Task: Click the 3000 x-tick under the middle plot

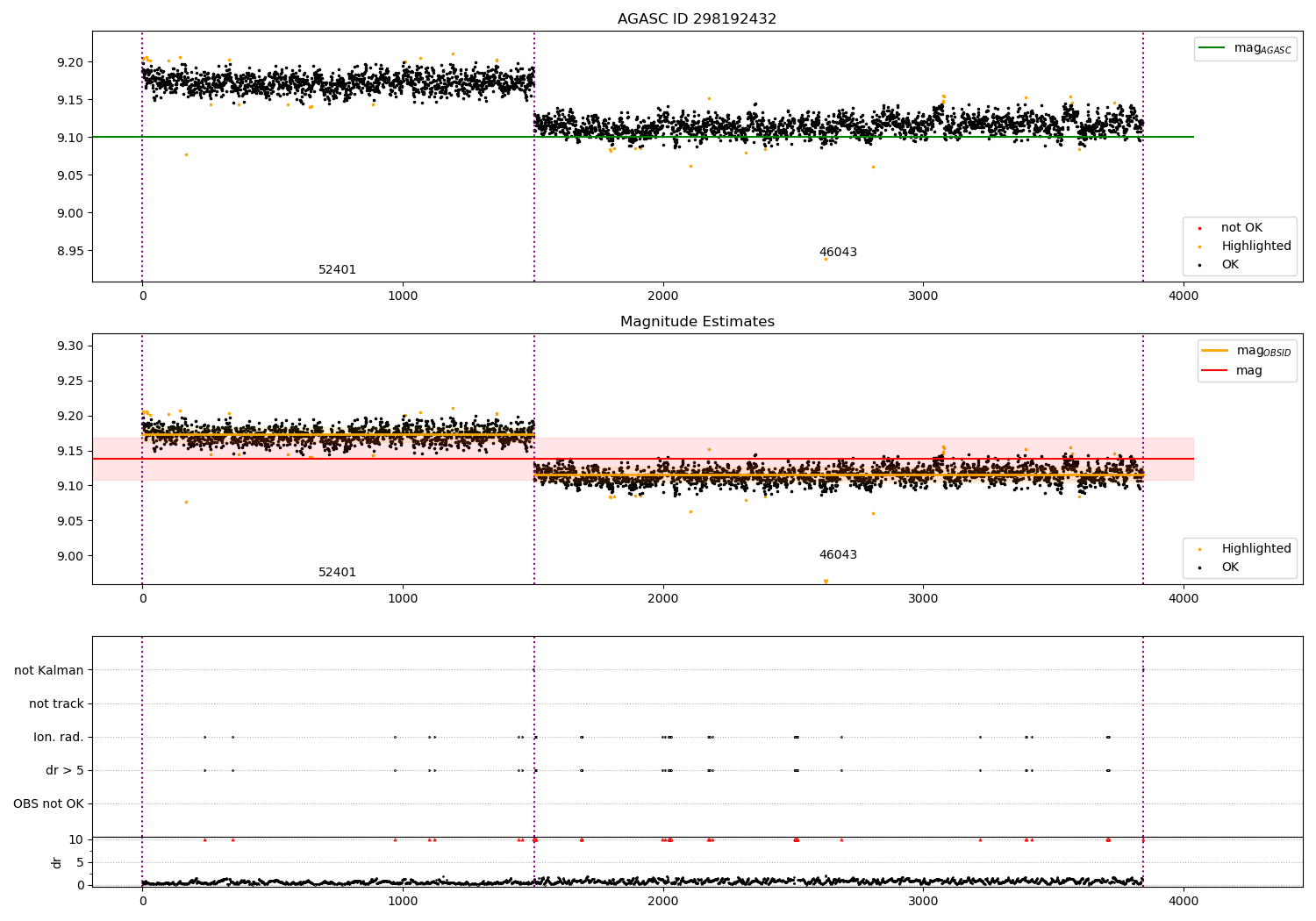Action: pyautogui.click(x=923, y=598)
